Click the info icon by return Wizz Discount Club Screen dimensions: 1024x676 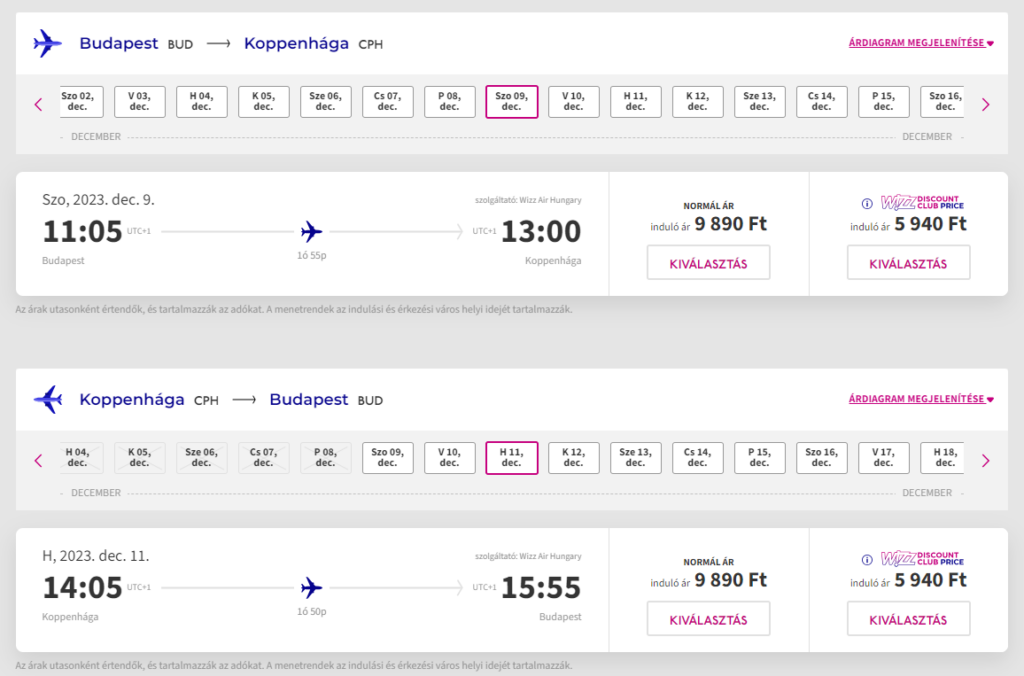pos(867,560)
